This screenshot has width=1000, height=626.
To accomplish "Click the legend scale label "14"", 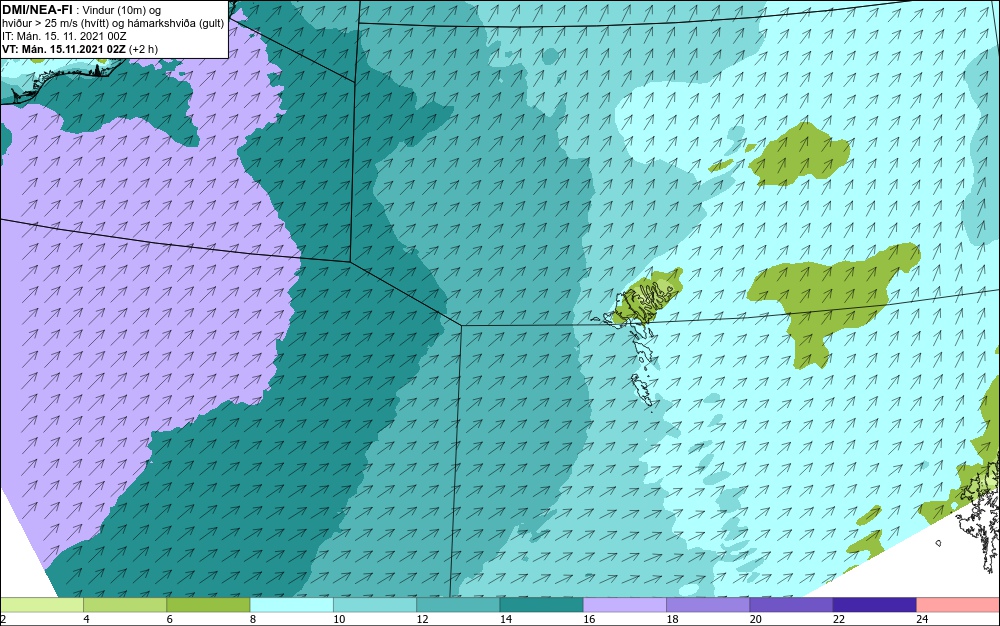I will pyautogui.click(x=506, y=619).
